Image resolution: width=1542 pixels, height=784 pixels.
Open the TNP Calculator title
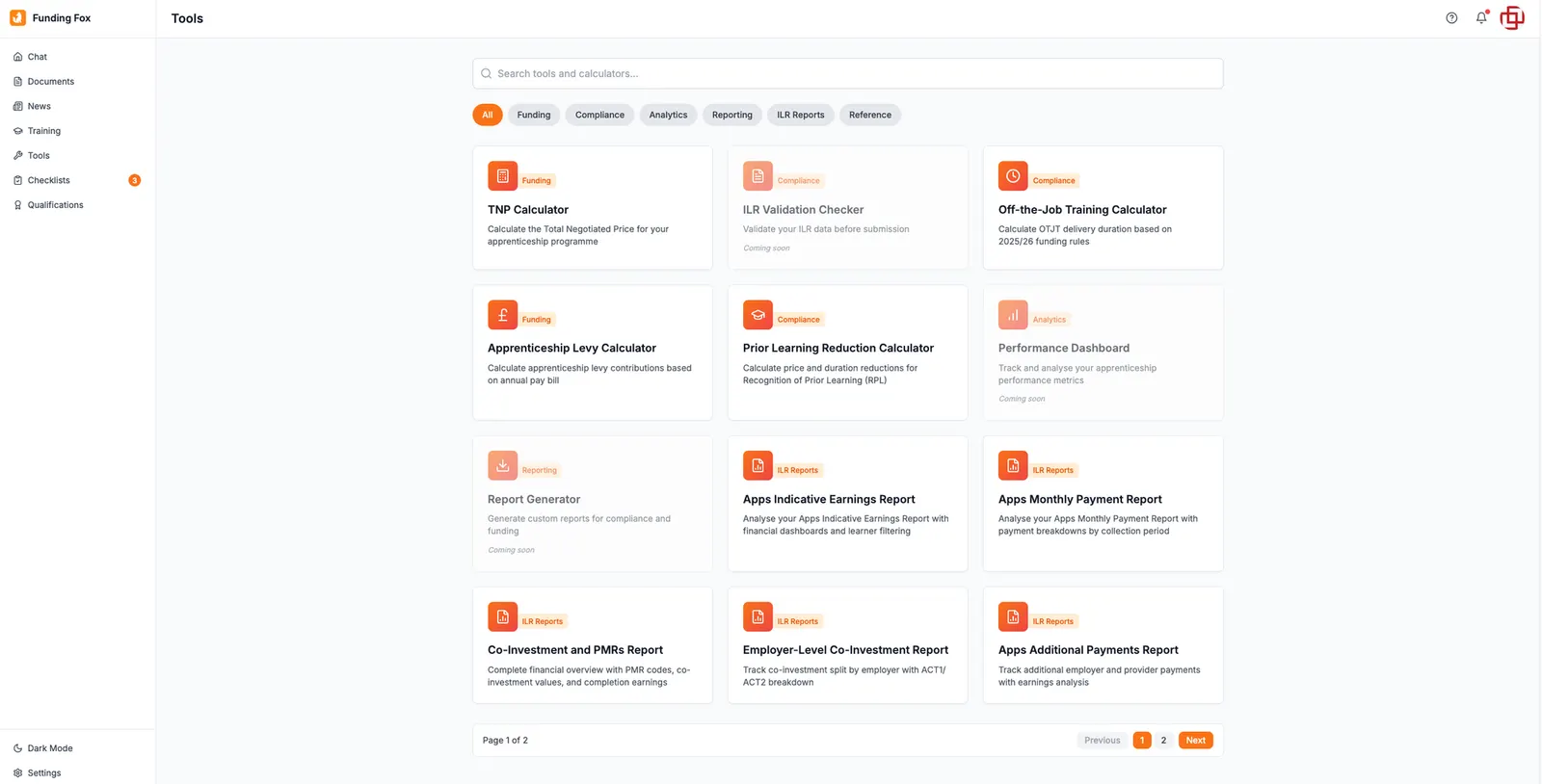(528, 210)
